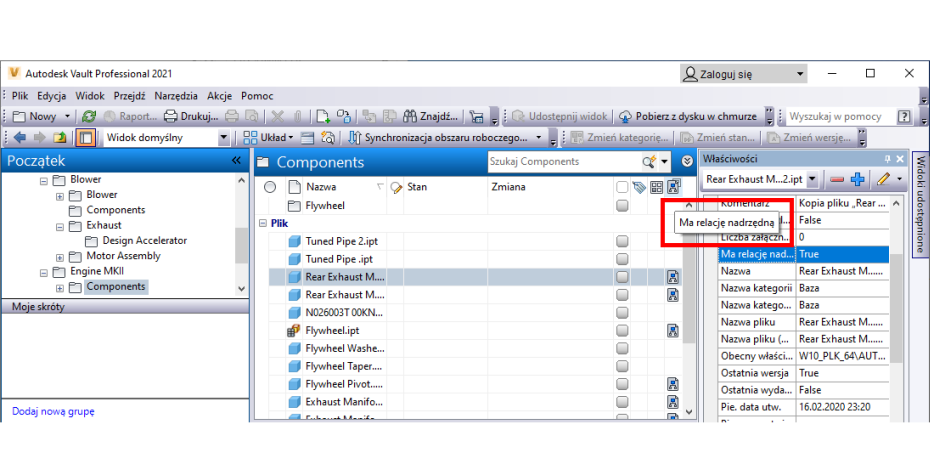Screen dimensions: 930x474
Task: Click the Układ layout button
Action: [269, 138]
